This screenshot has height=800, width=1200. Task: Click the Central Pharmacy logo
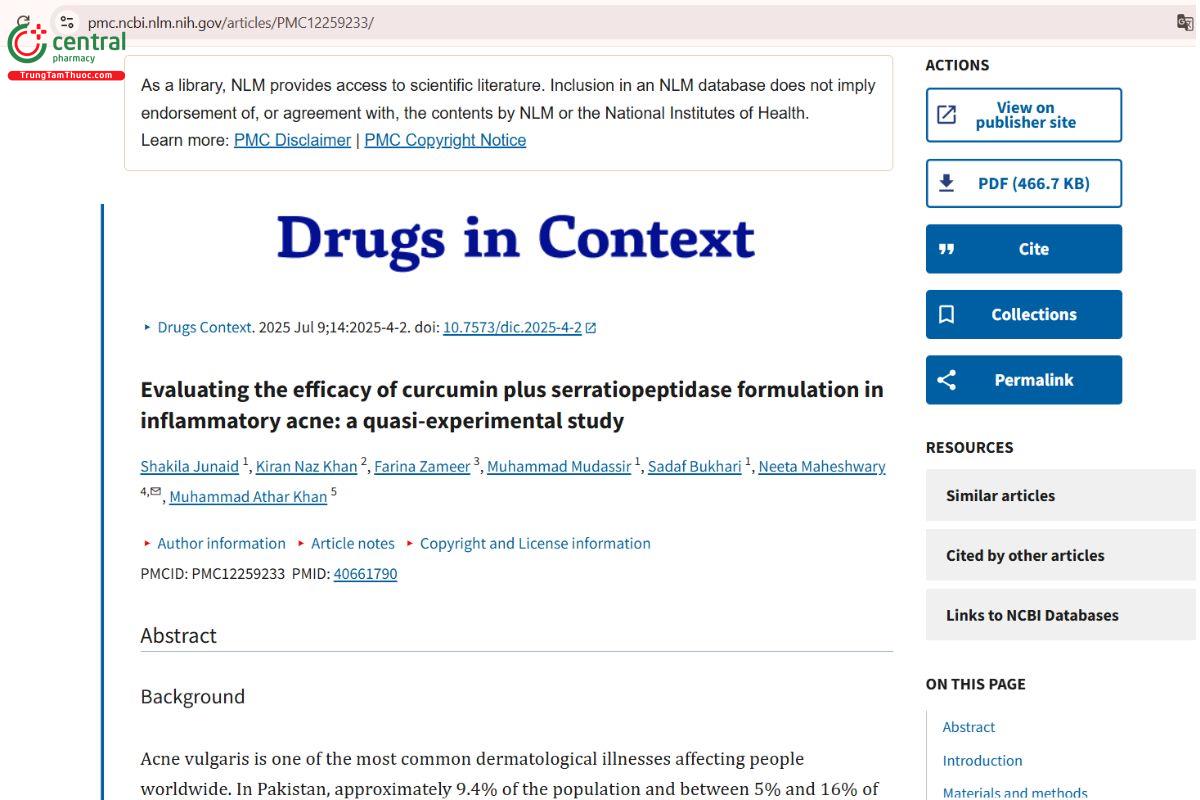[66, 48]
